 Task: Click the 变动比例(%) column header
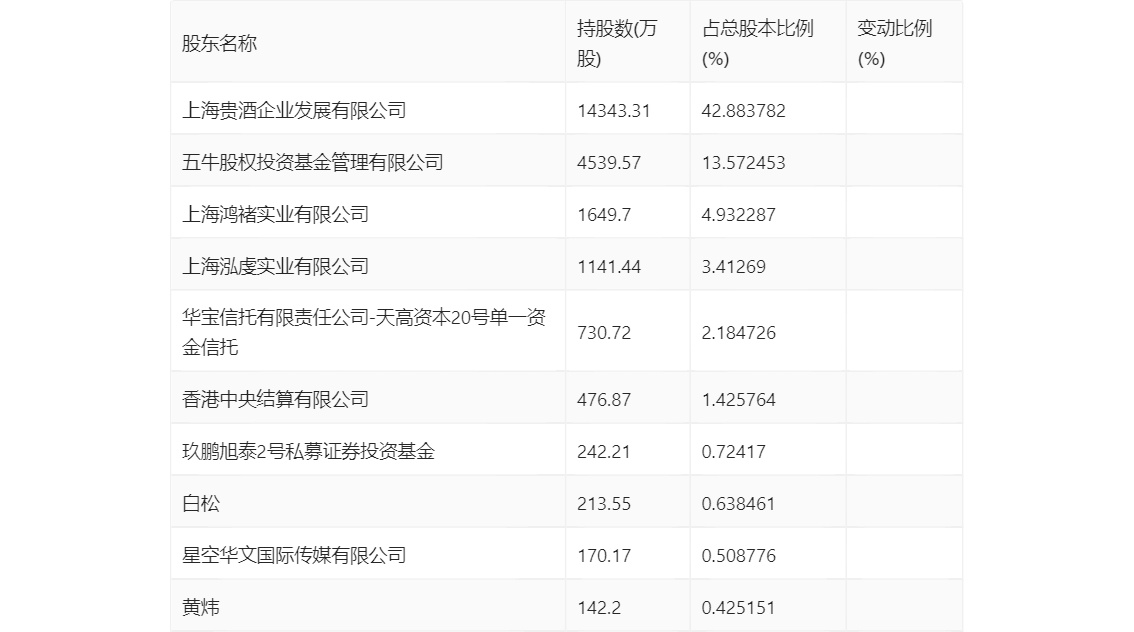(x=895, y=43)
